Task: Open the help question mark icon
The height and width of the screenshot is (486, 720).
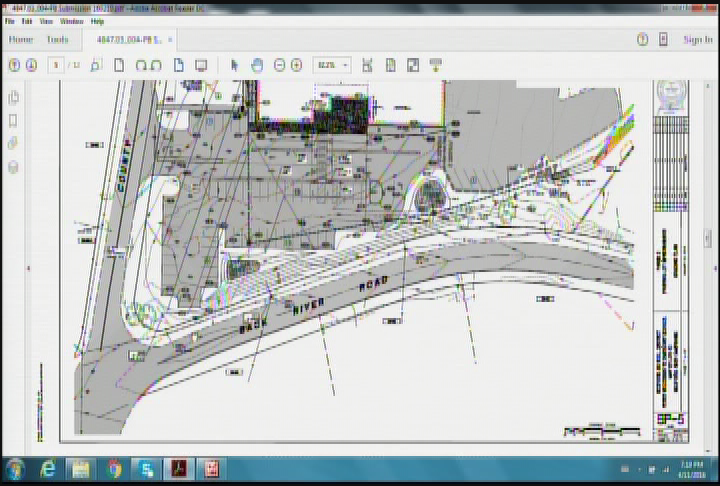Action: (642, 40)
